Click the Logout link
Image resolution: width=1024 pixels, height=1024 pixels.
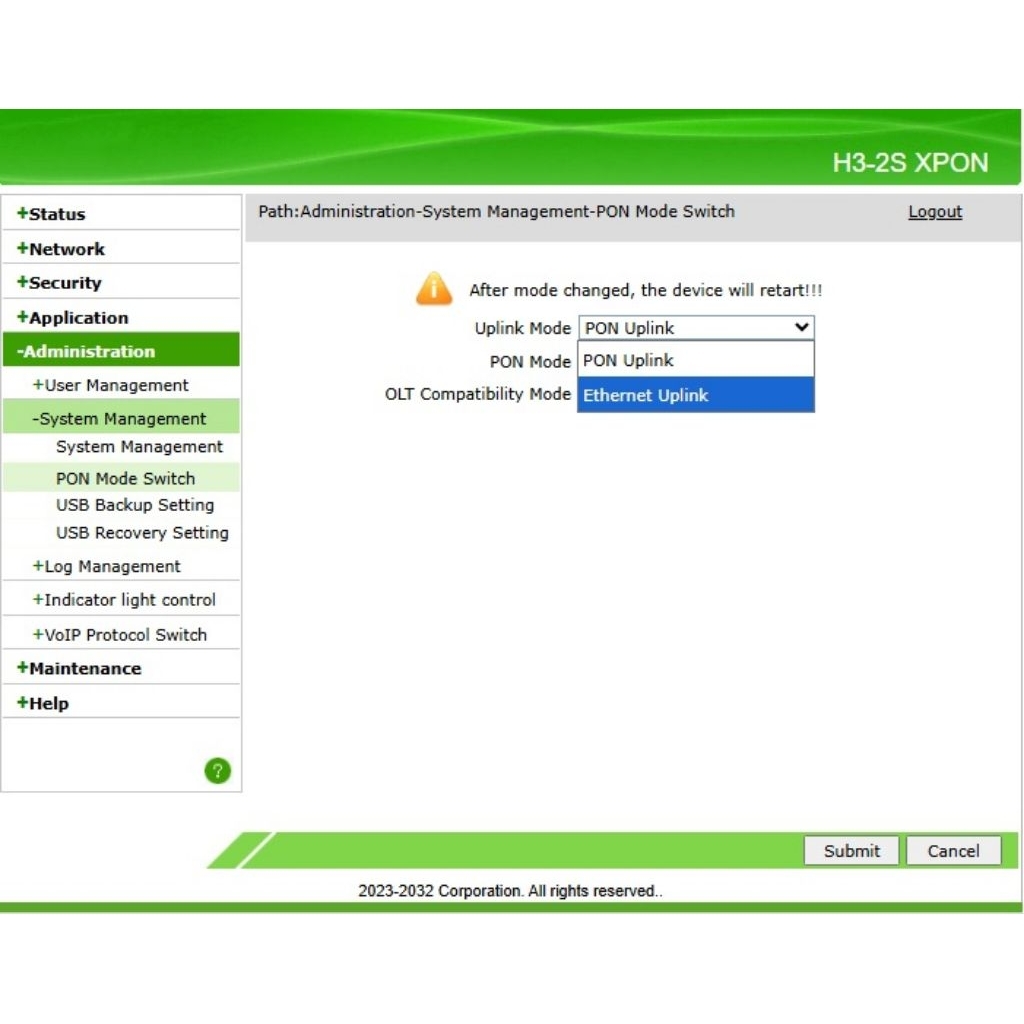934,212
